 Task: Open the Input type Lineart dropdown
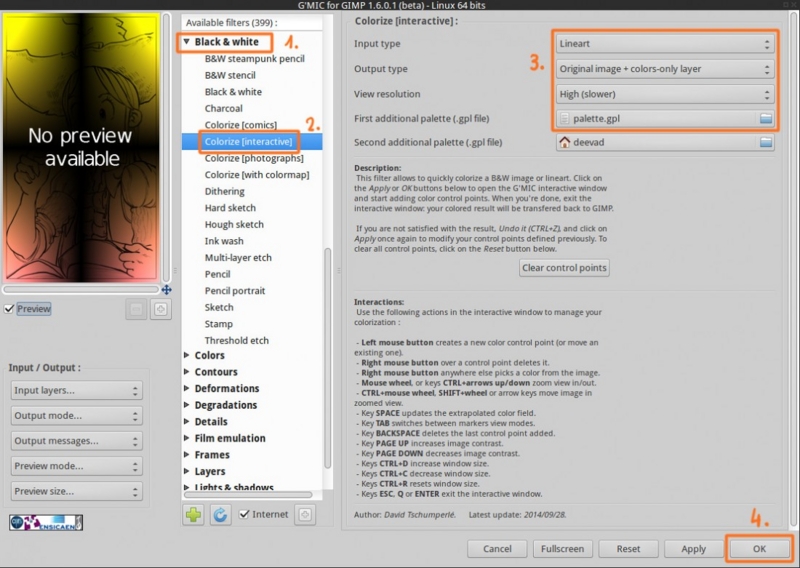click(x=665, y=44)
